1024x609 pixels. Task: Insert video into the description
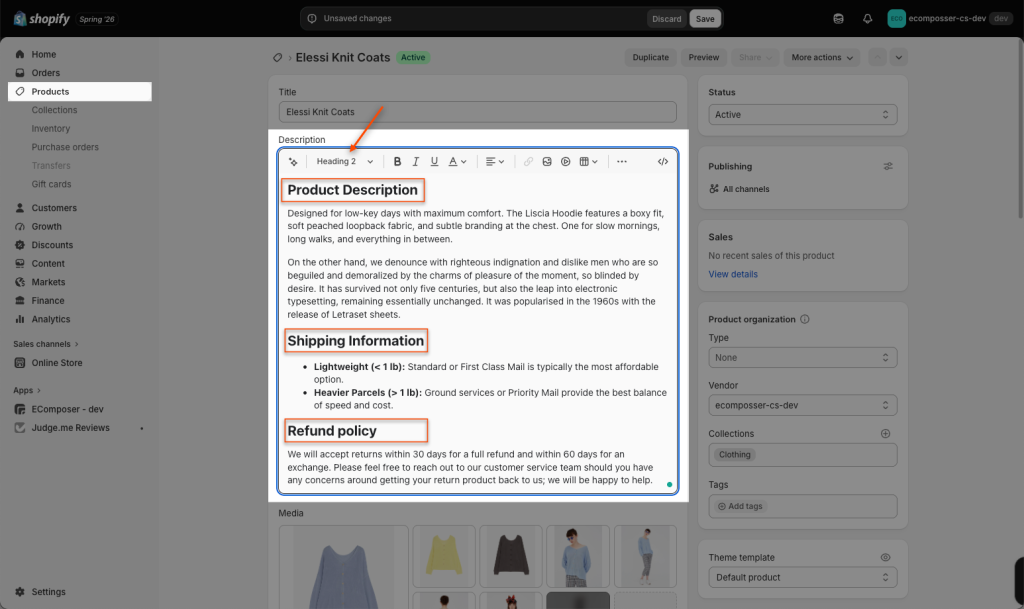566,161
